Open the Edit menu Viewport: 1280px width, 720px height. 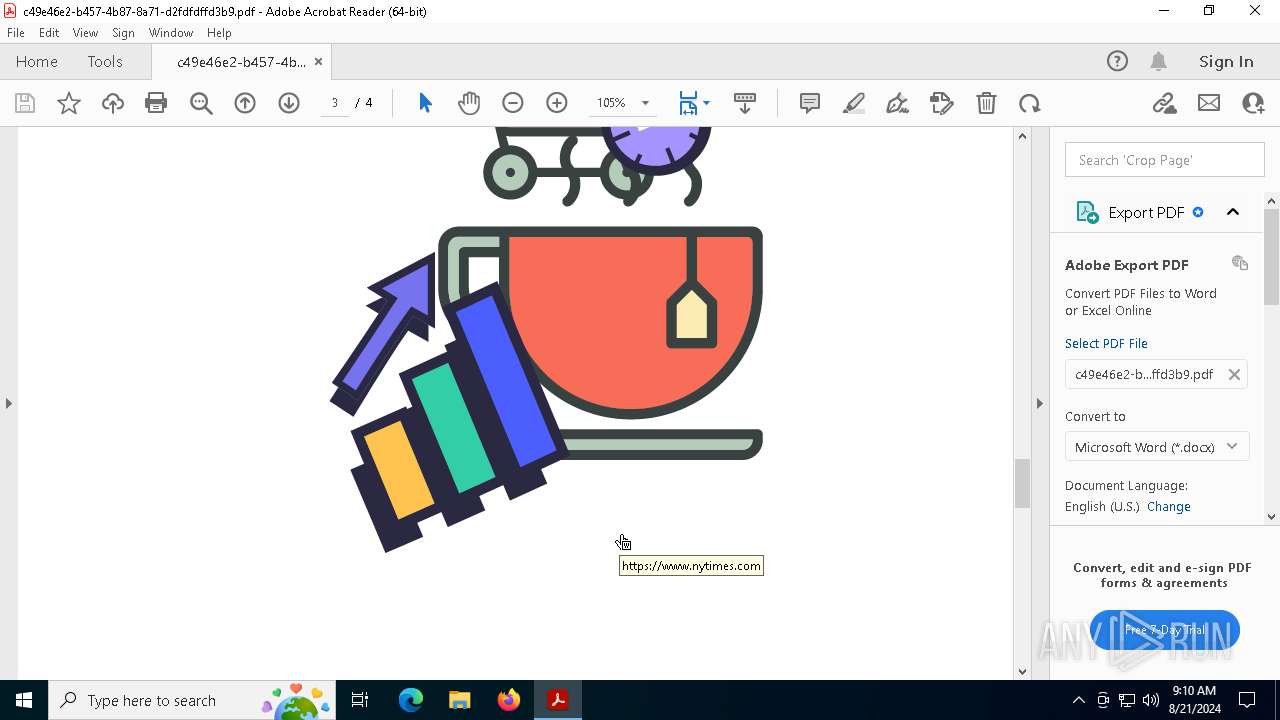pos(49,33)
